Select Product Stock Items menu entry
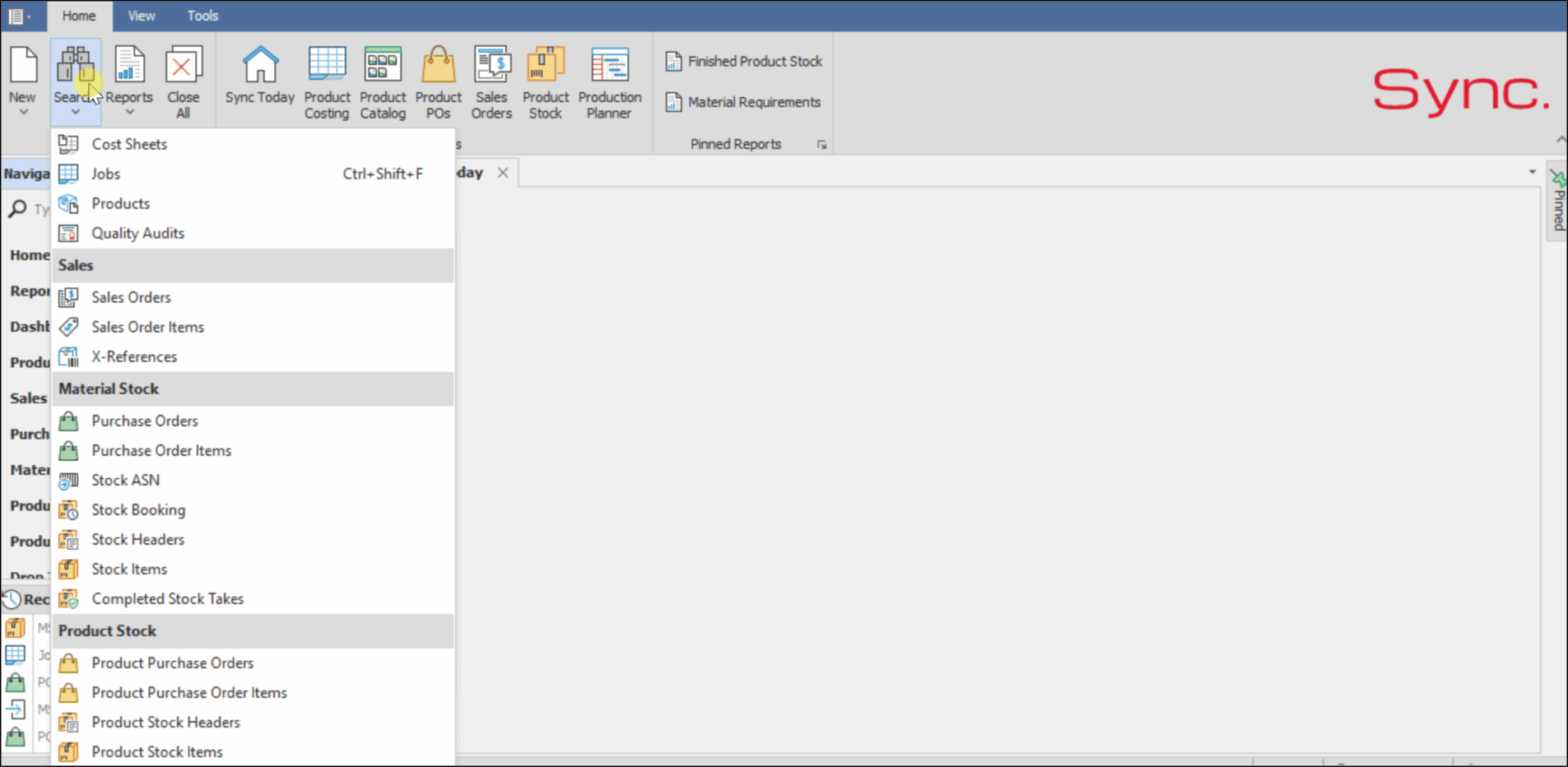This screenshot has width=1568, height=767. click(253, 751)
